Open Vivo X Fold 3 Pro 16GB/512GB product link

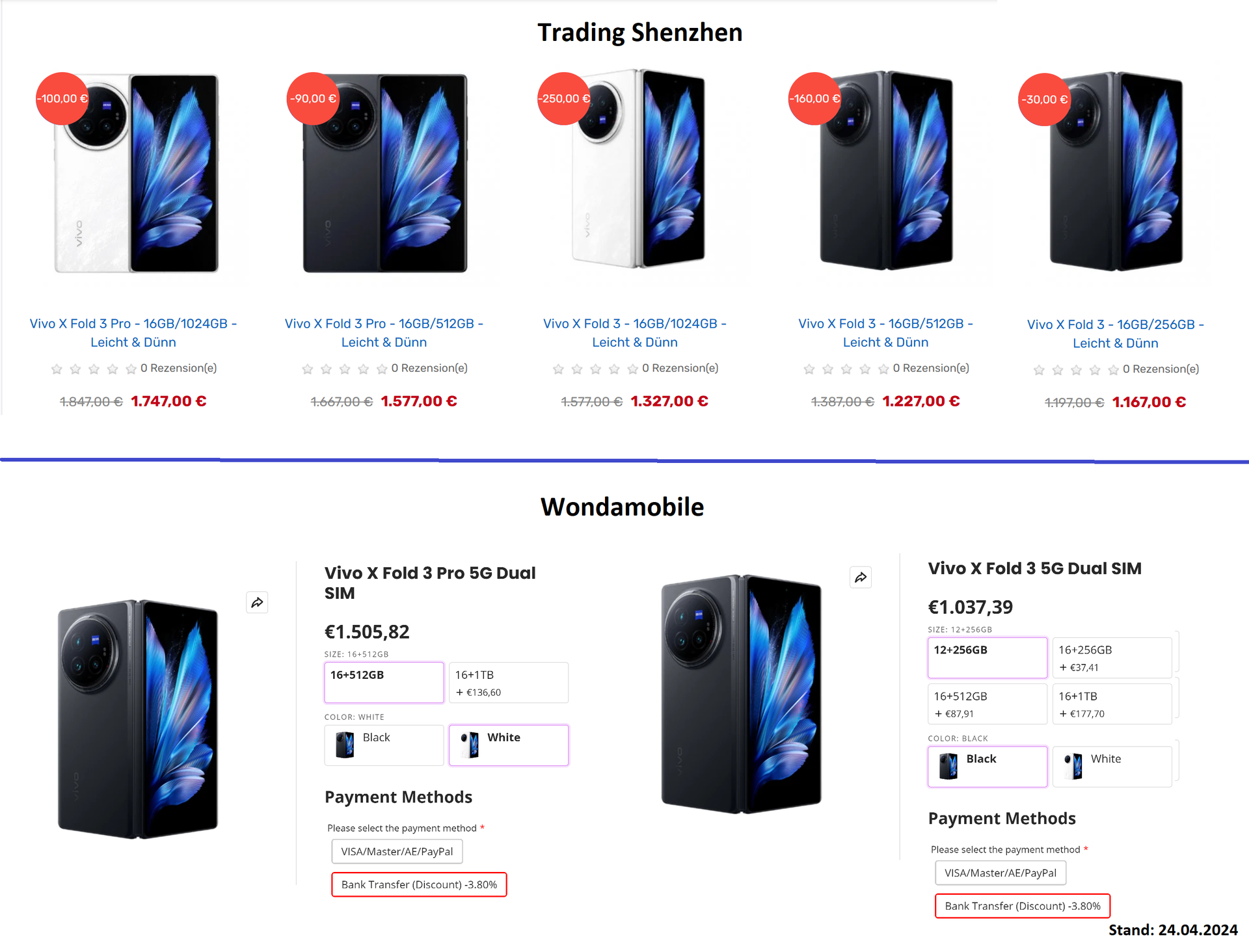point(384,333)
